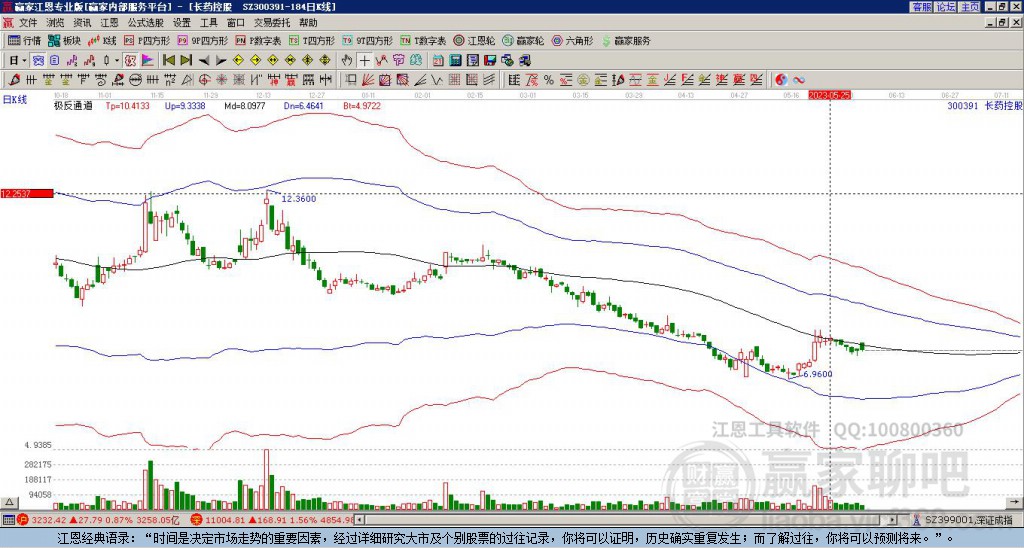
Task: Select the hand pan tool
Action: pyautogui.click(x=347, y=60)
